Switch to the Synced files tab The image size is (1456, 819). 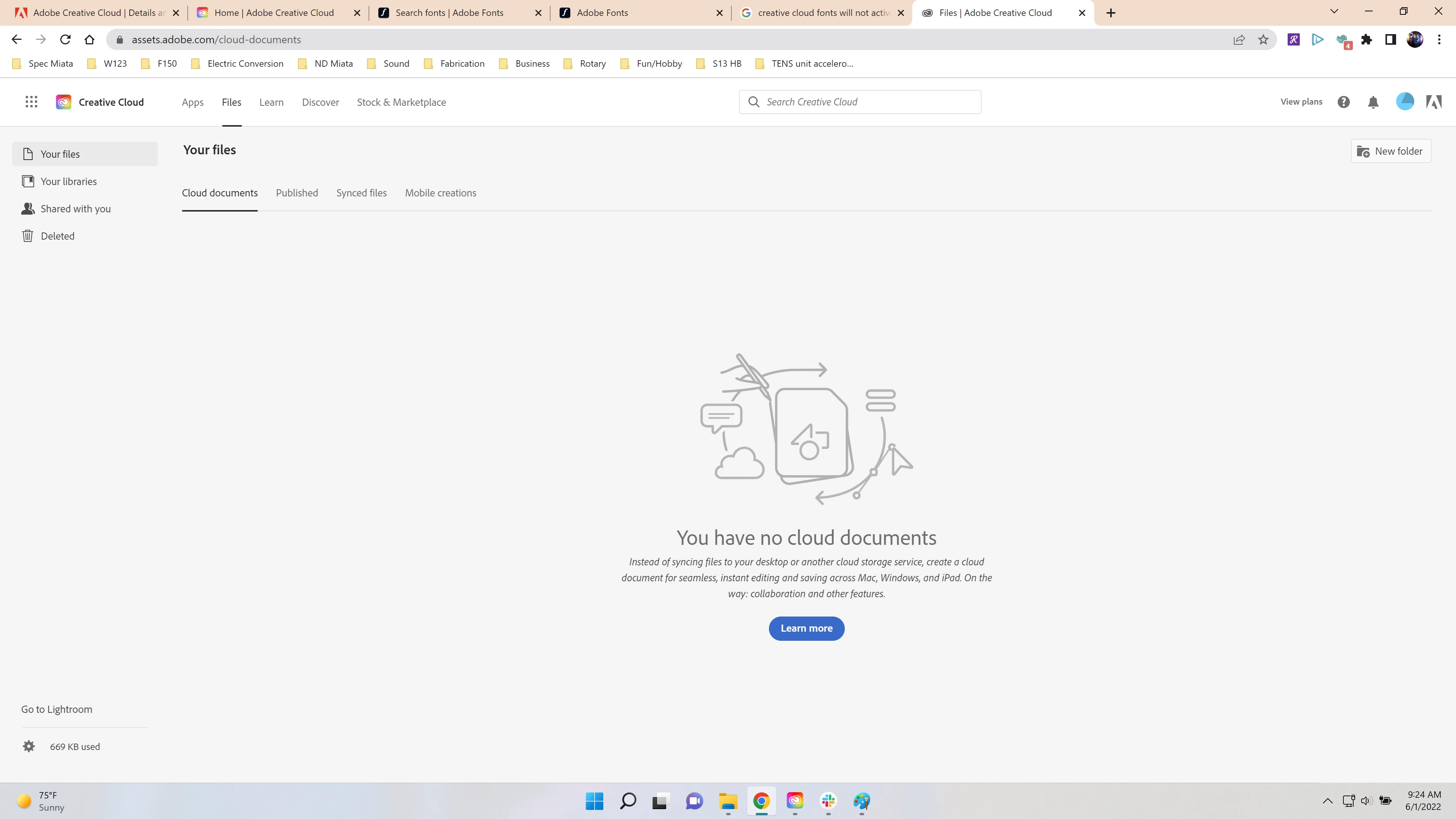click(x=361, y=193)
